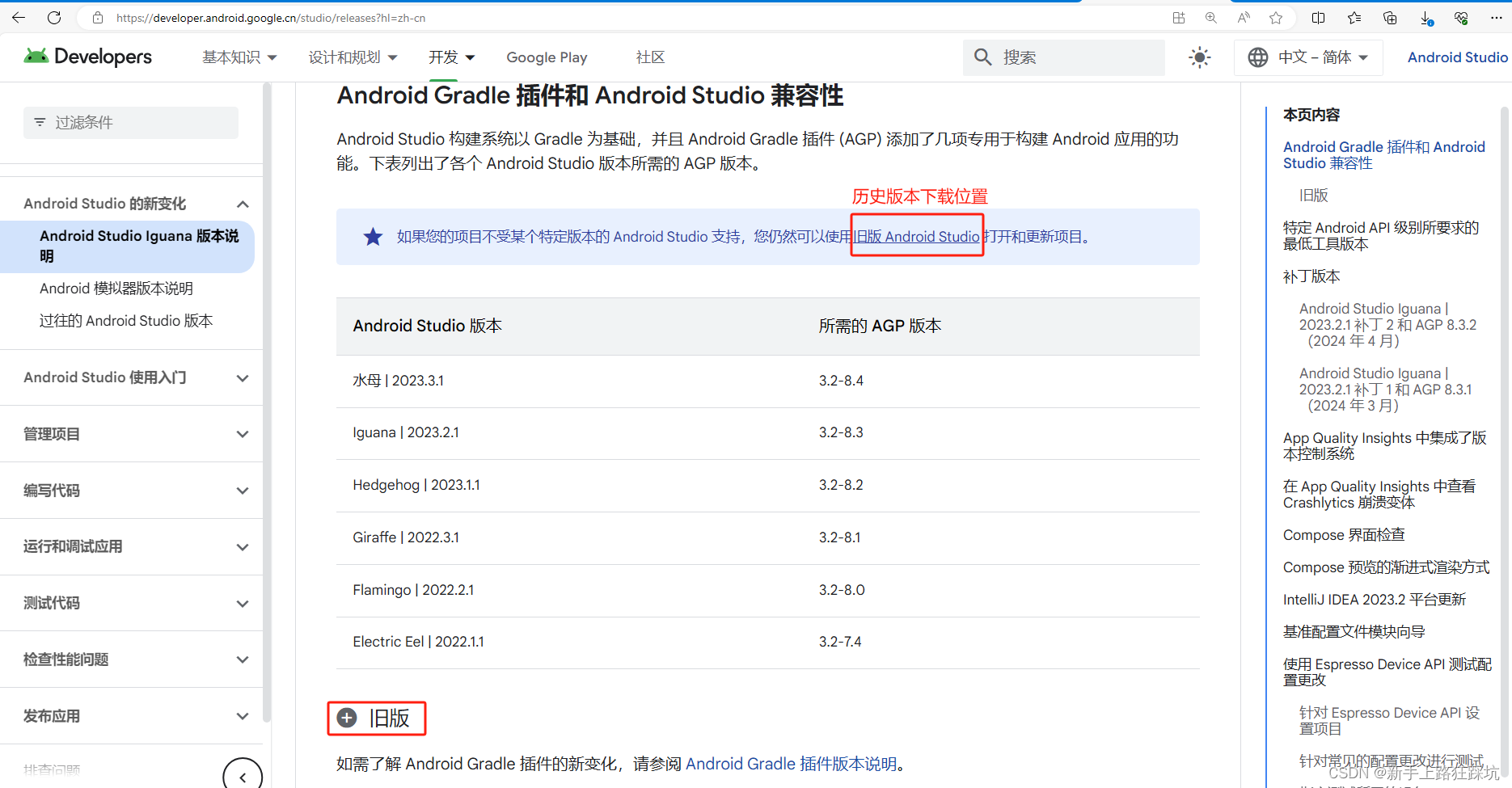Jump to Iguana 2023.2.1 补丁 2 entry
This screenshot has height=788, width=1512.
pos(1387,325)
